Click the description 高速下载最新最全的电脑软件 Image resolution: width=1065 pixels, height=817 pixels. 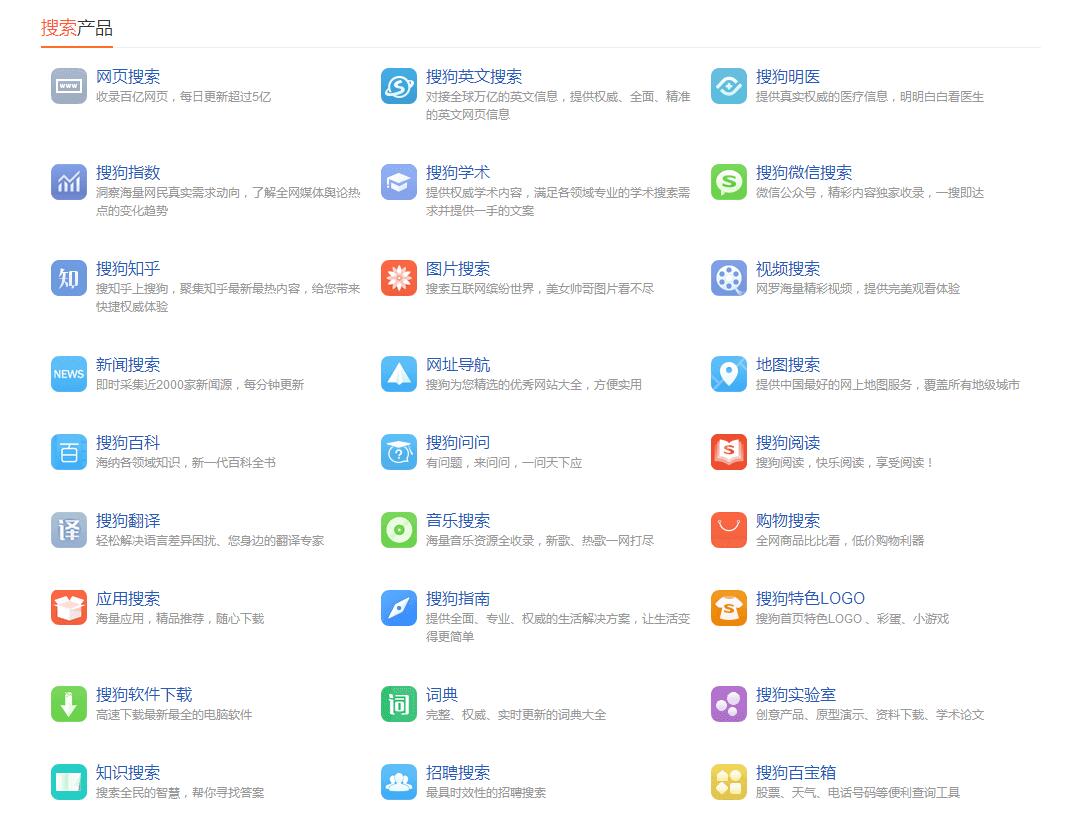(174, 714)
